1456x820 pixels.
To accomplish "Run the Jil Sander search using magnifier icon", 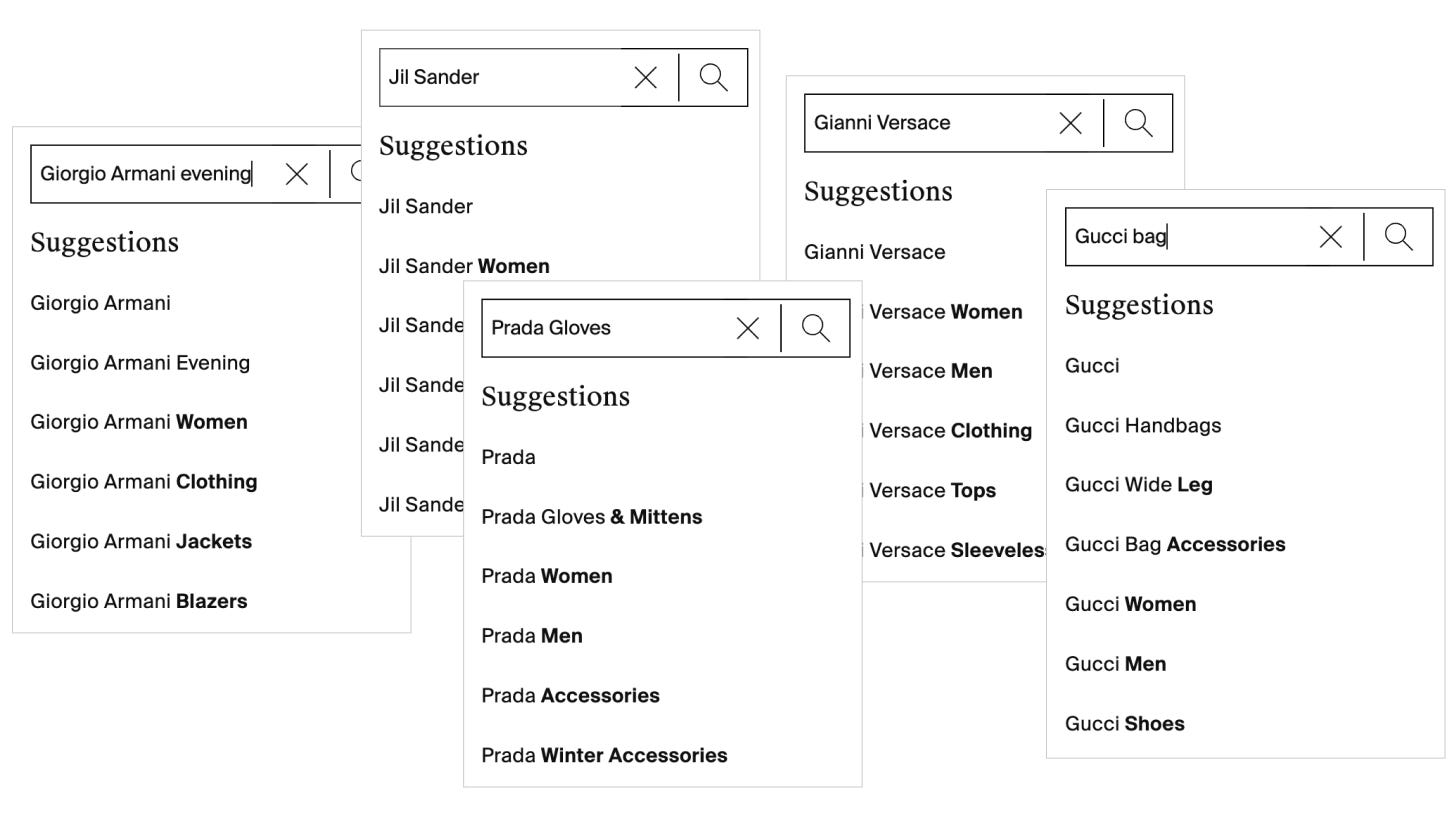I will pos(713,78).
